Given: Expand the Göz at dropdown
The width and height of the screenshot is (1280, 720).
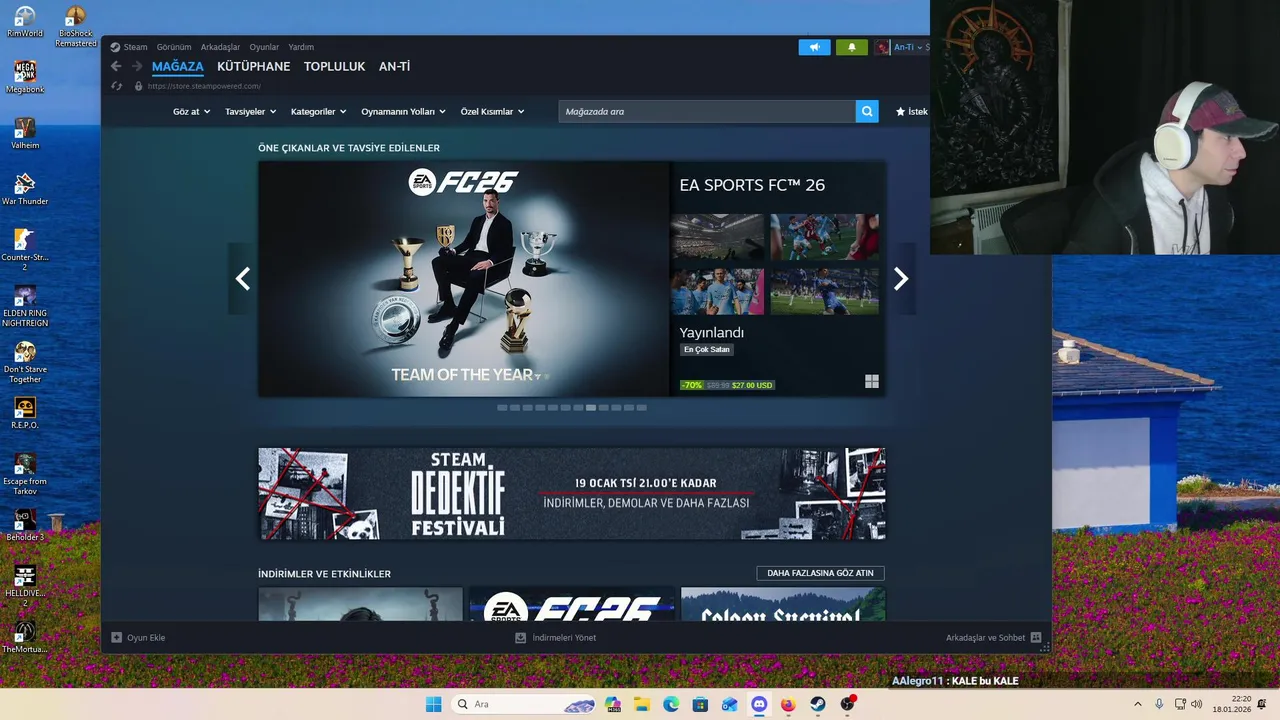Looking at the screenshot, I should point(191,112).
